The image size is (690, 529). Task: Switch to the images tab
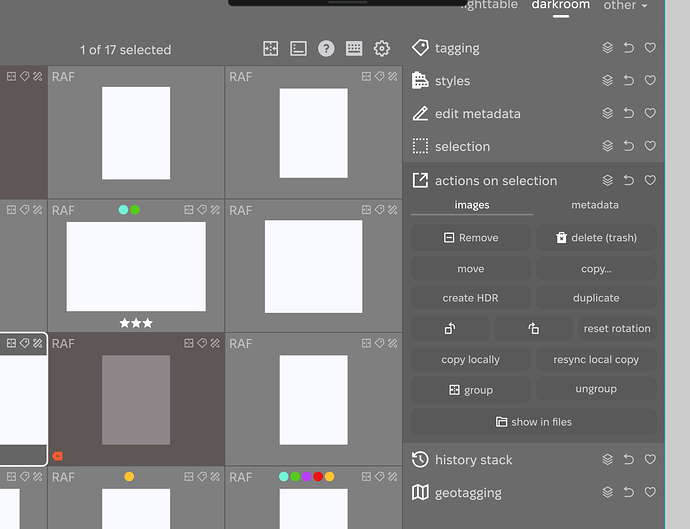click(x=472, y=205)
